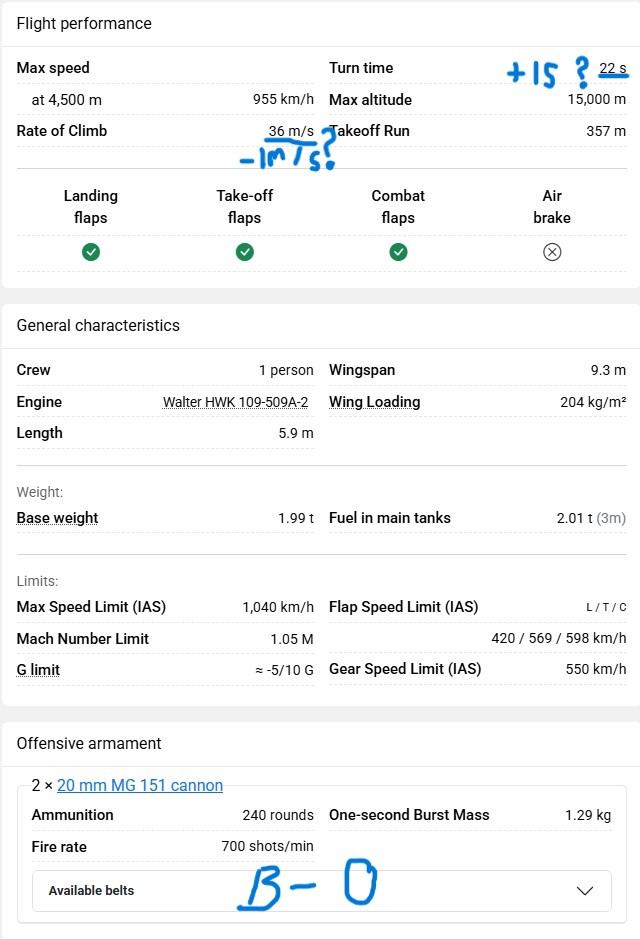Screen dimensions: 640x939
Task: Open the 20 mm MG 151 cannon link
Action: click(140, 786)
